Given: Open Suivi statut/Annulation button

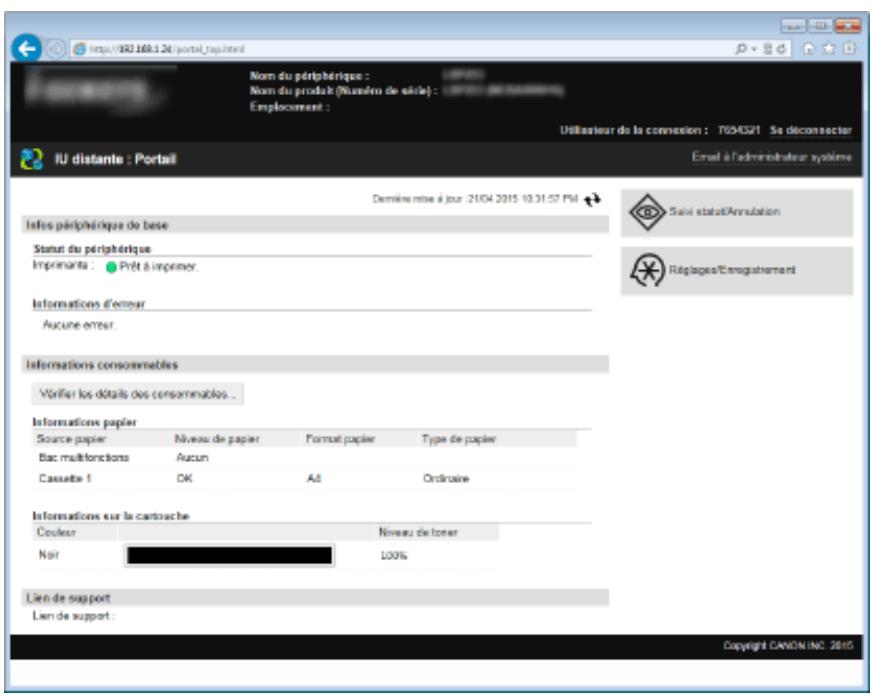Looking at the screenshot, I should (737, 212).
